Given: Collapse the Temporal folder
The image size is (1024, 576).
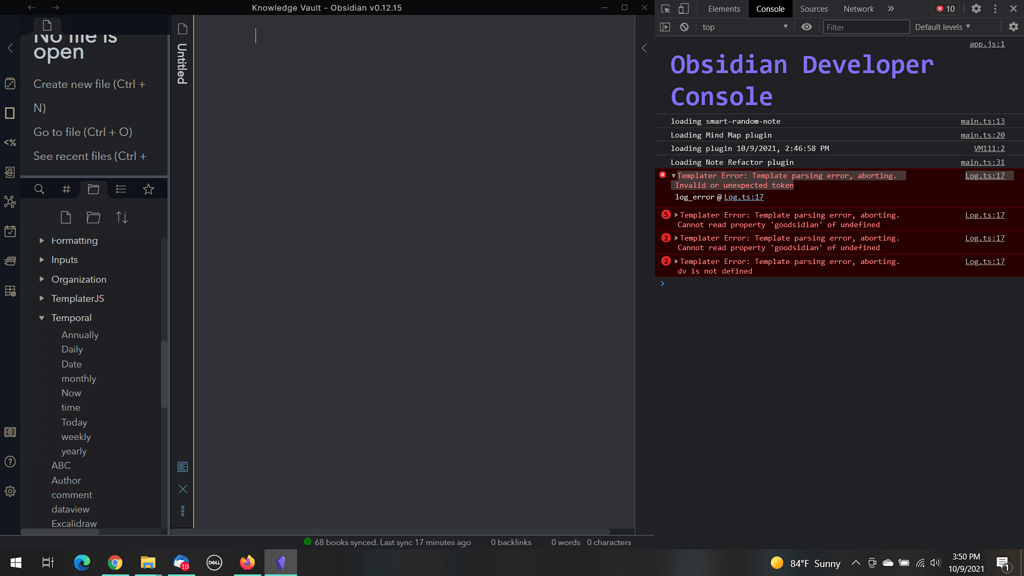Looking at the screenshot, I should pos(41,317).
